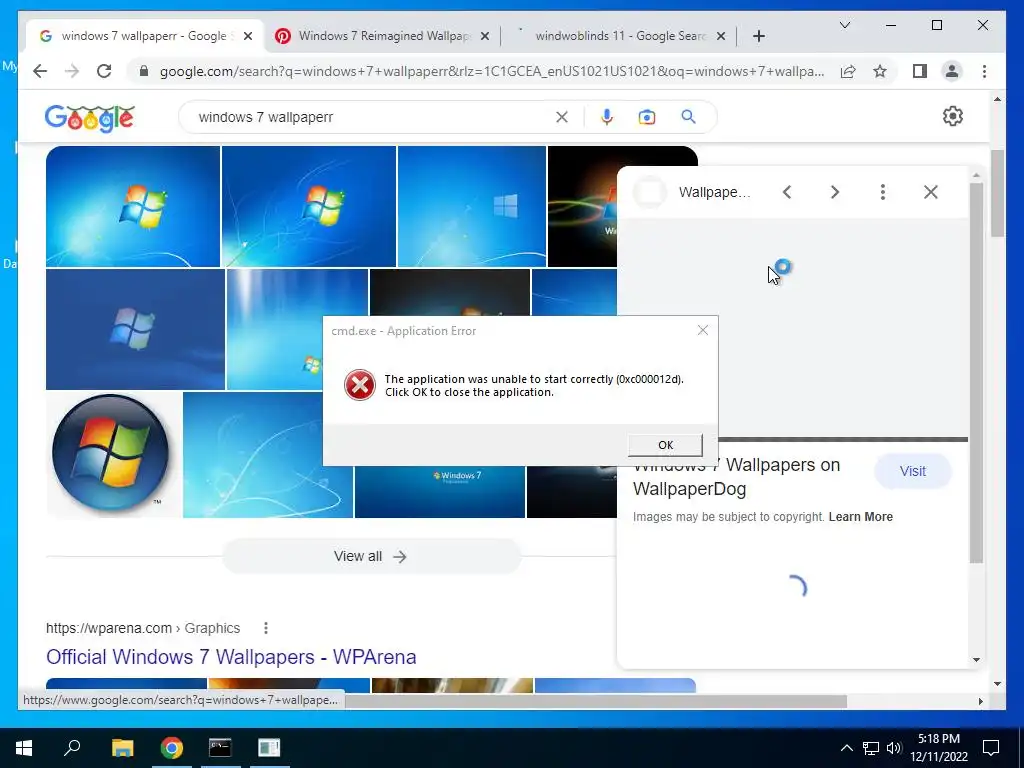Open more options in image preview panel
This screenshot has width=1024, height=768.
(x=882, y=192)
